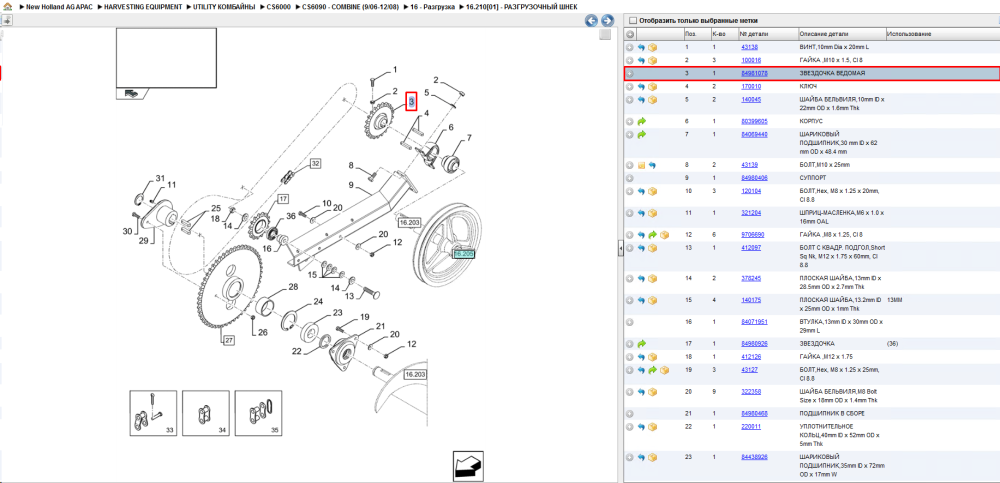Click the blue arrow in row 322358

click(x=642, y=392)
